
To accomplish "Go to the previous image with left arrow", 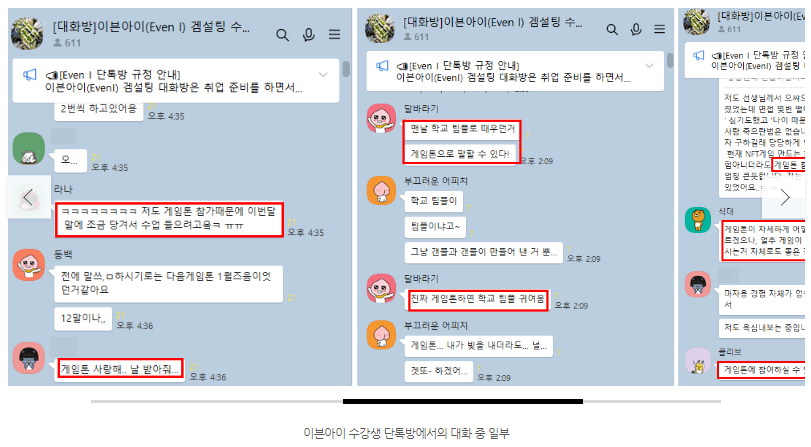I will 28,197.
